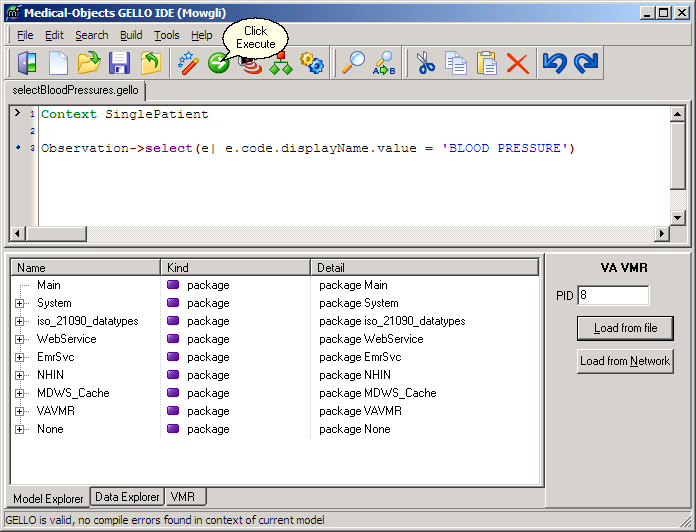Paste using the clipboard icon

click(486, 63)
